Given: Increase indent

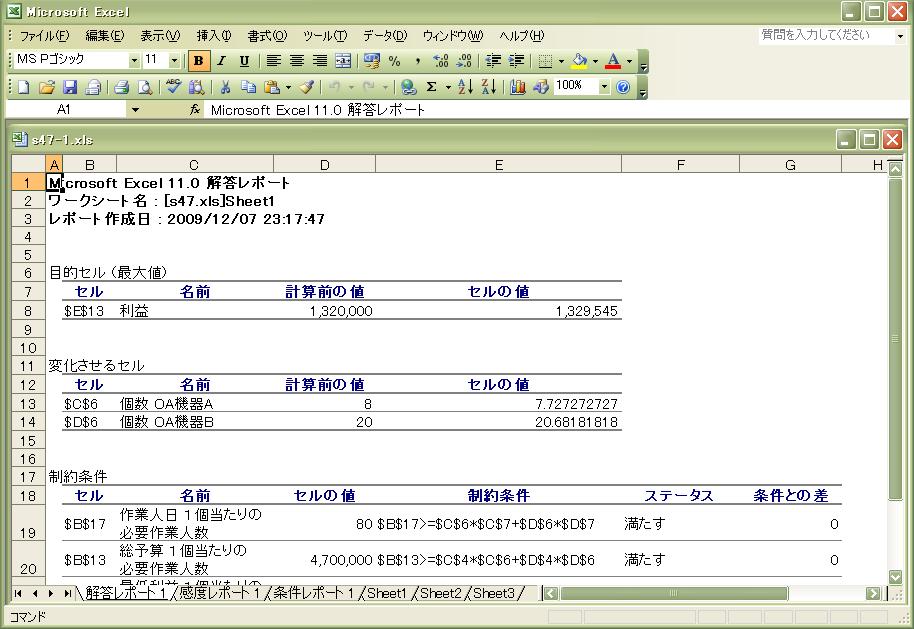Looking at the screenshot, I should (x=516, y=61).
